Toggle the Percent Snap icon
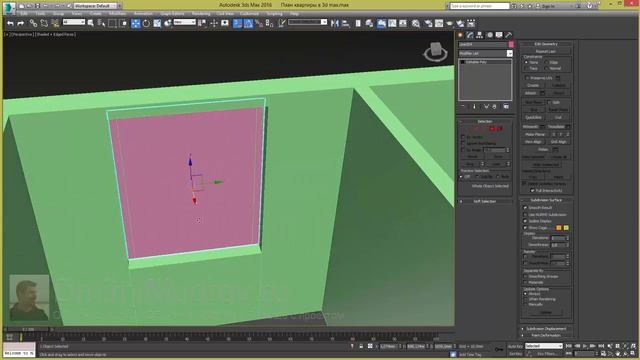 pos(259,24)
